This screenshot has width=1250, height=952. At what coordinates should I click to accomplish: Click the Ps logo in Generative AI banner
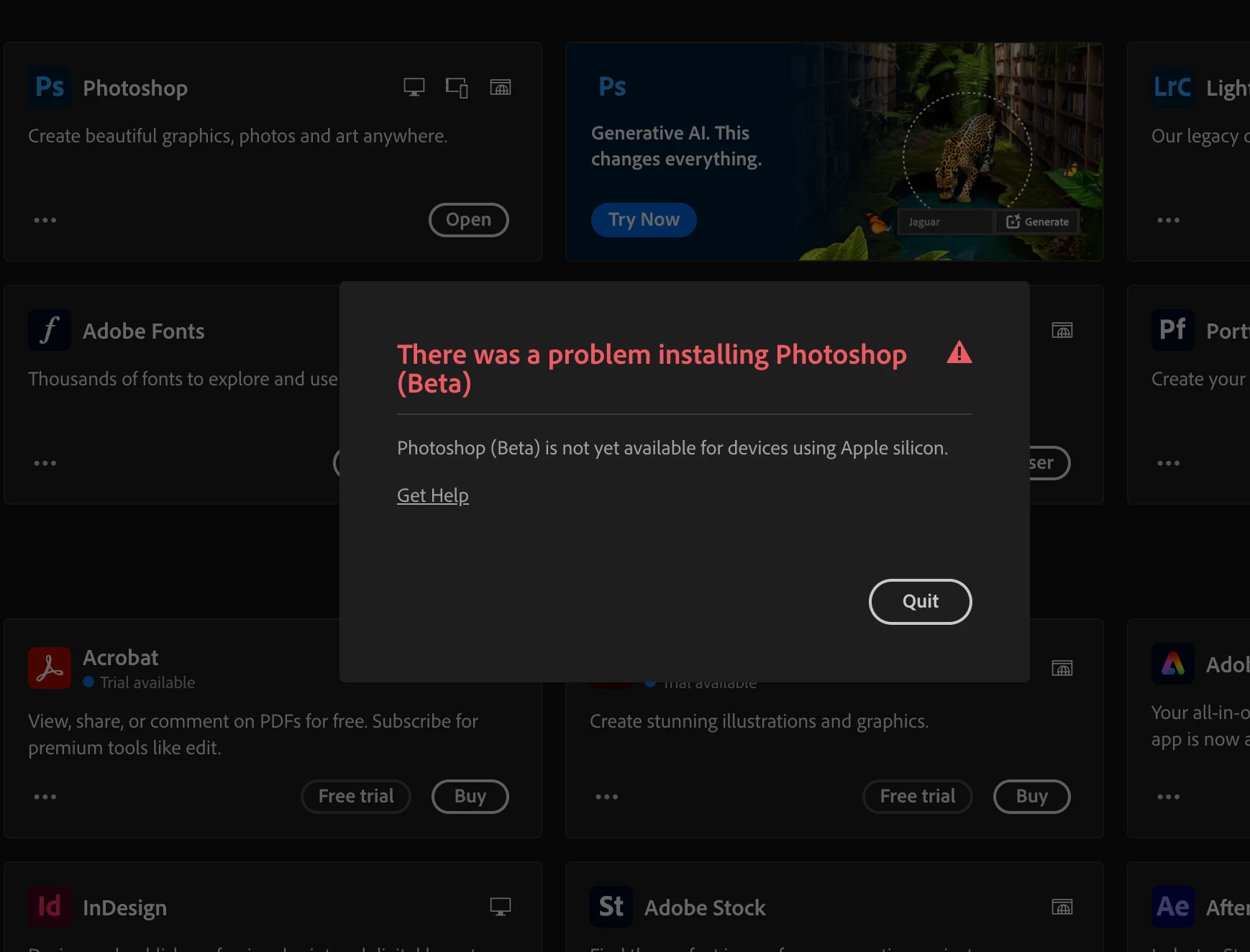(612, 86)
